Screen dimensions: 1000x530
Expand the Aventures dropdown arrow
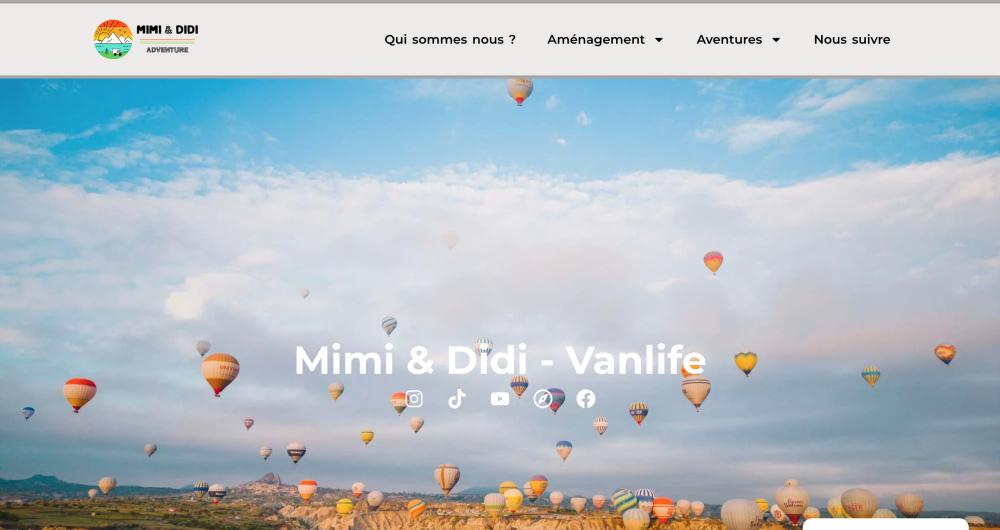776,40
